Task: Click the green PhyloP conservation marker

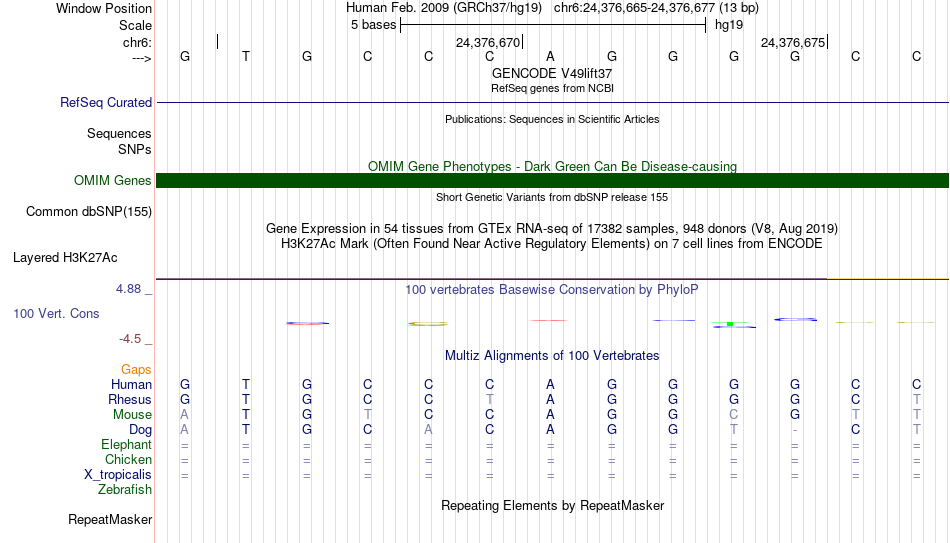Action: pyautogui.click(x=730, y=324)
